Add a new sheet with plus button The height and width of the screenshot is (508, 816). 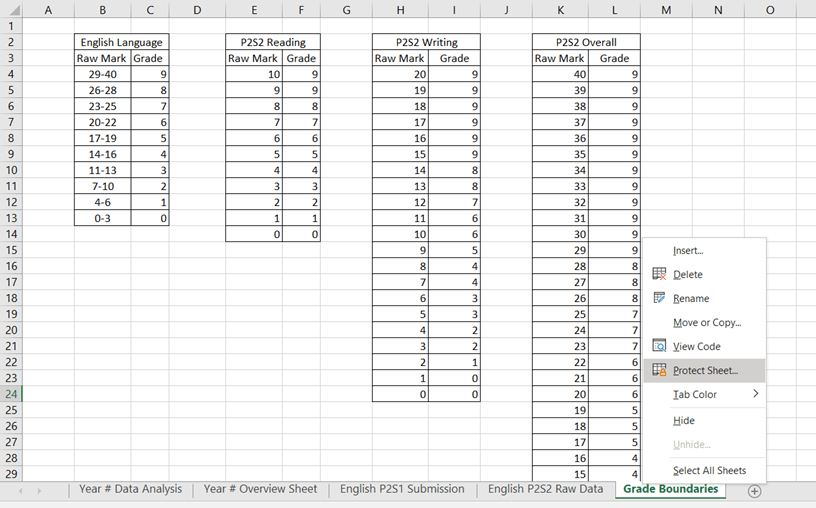tap(755, 490)
